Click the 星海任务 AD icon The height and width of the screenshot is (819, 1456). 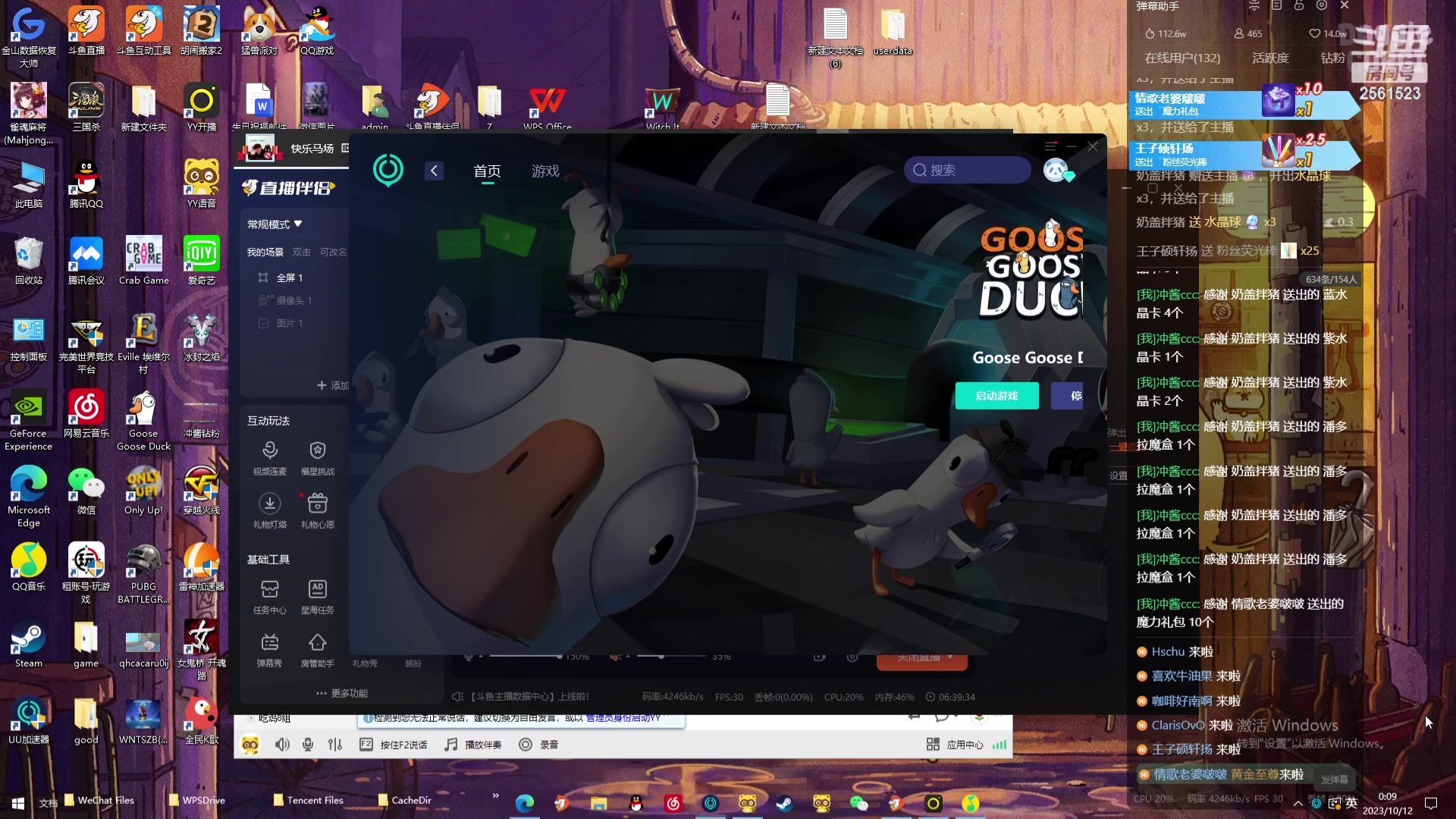tap(318, 589)
